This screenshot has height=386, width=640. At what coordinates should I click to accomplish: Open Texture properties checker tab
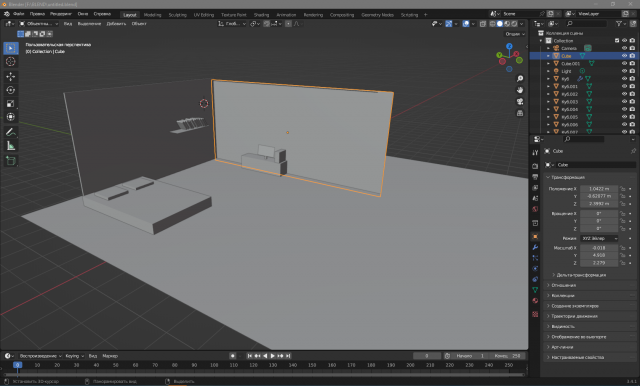pyautogui.click(x=535, y=314)
